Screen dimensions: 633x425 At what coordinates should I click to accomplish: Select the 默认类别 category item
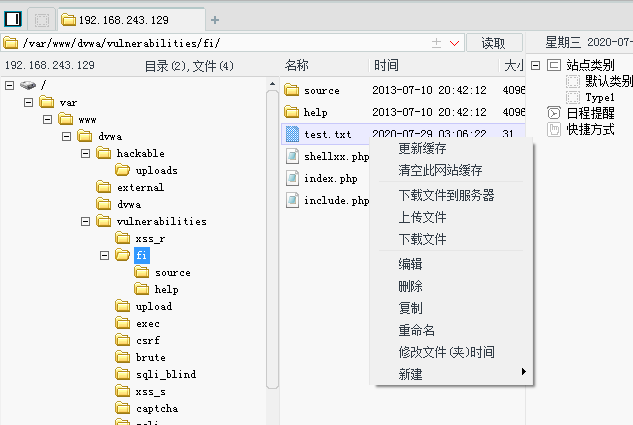point(608,81)
